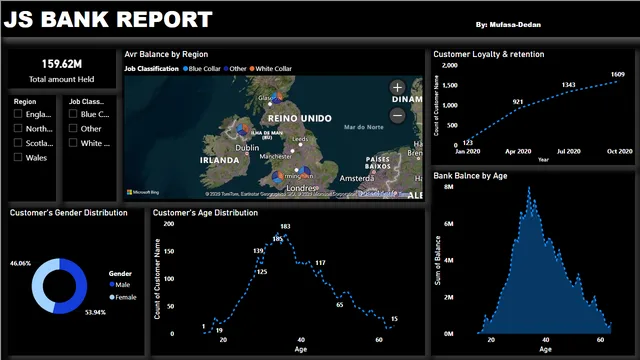640x360 pixels.
Task: Click the Avr Balance by Region title
Action: [x=166, y=54]
